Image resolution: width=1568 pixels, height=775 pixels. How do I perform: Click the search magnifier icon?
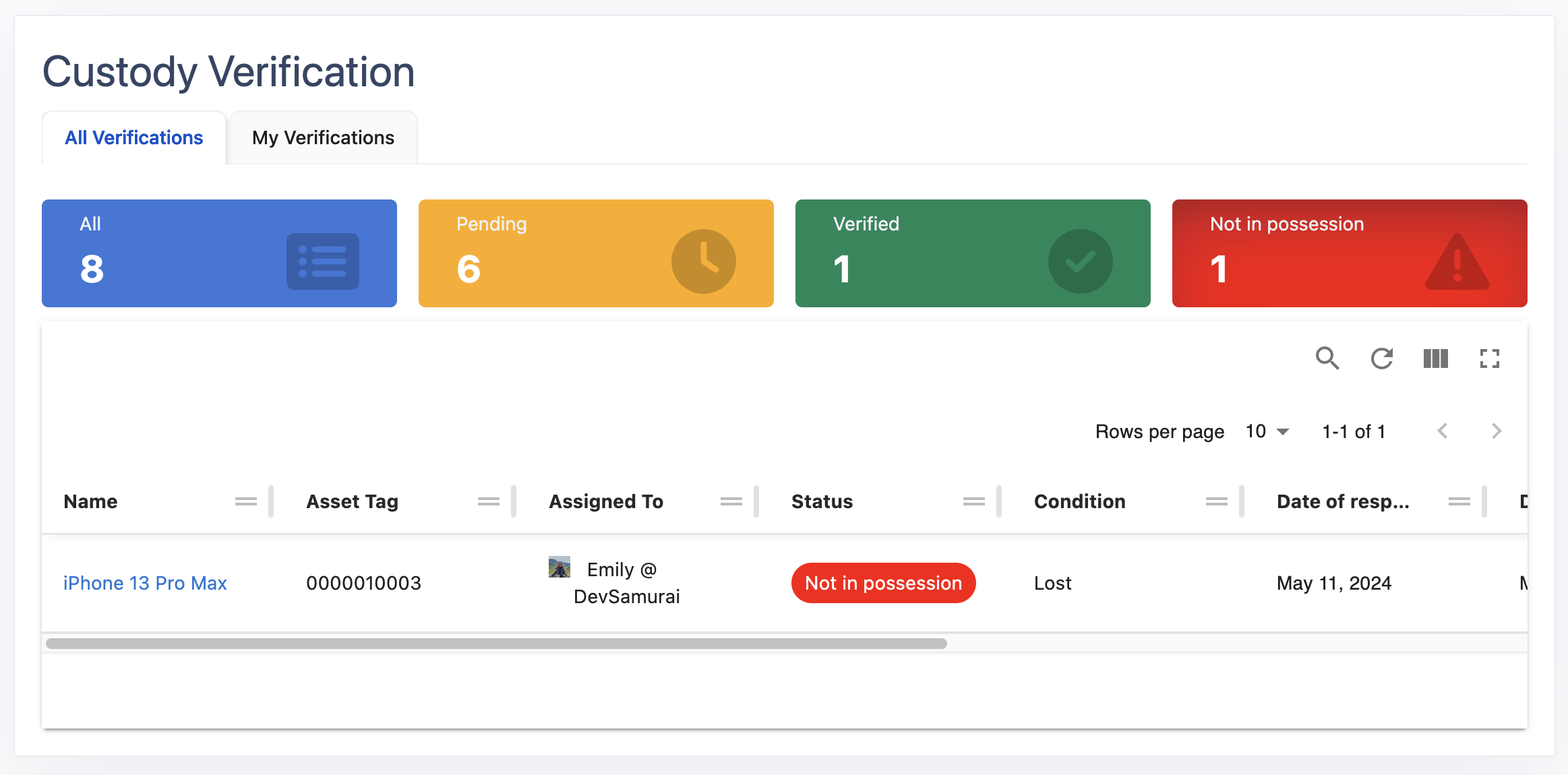pos(1327,358)
